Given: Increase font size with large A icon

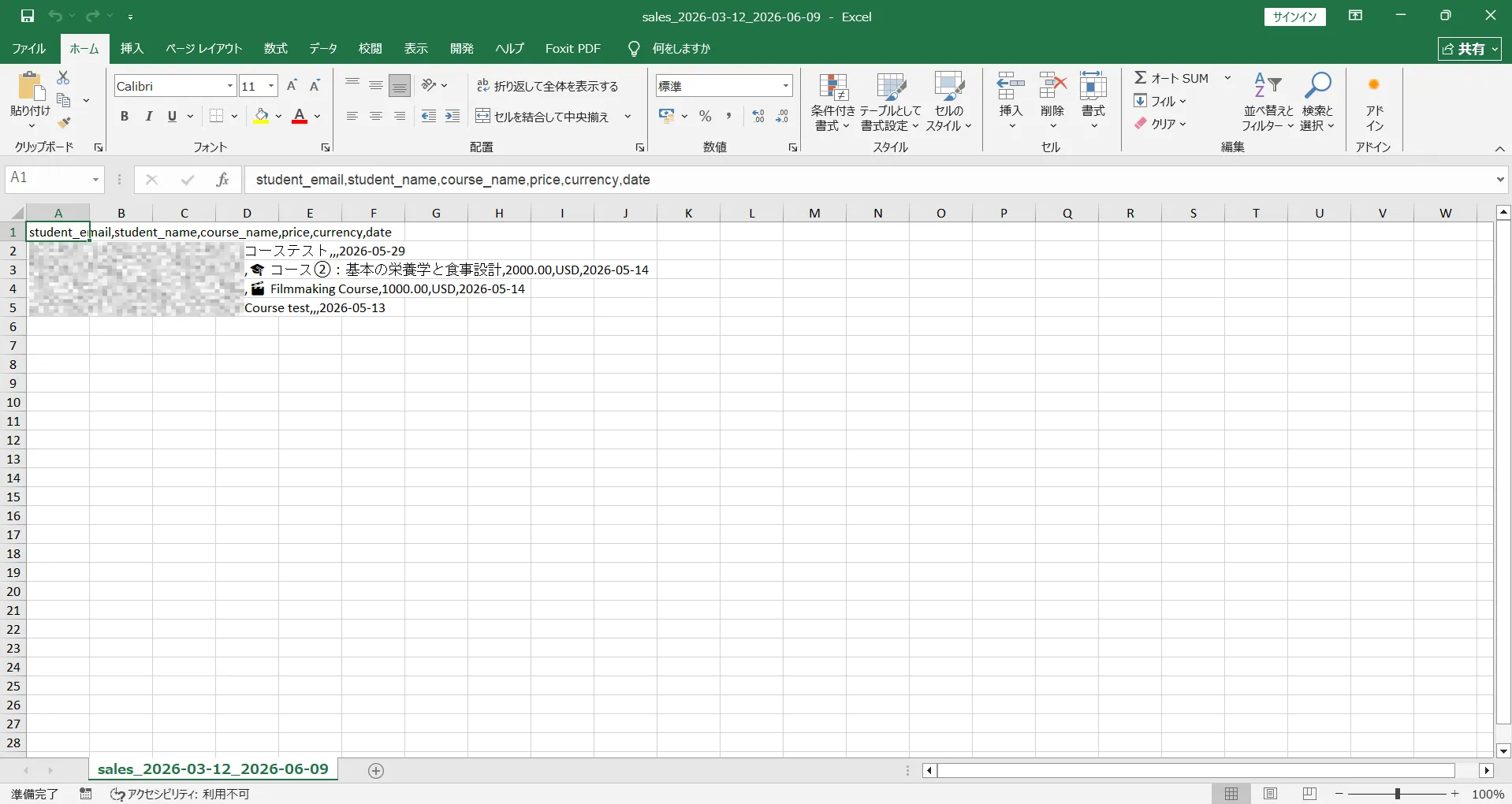Looking at the screenshot, I should (x=292, y=85).
